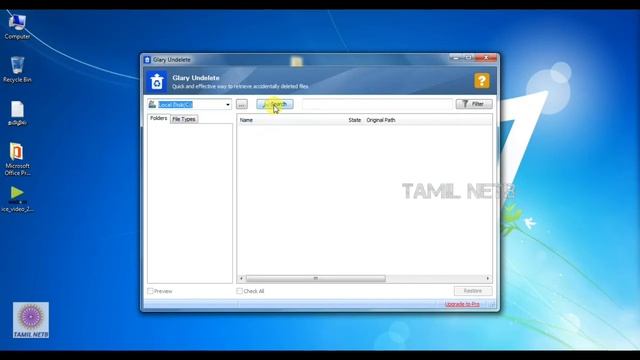Switch to the Folders tab
The image size is (640, 360).
[x=158, y=118]
